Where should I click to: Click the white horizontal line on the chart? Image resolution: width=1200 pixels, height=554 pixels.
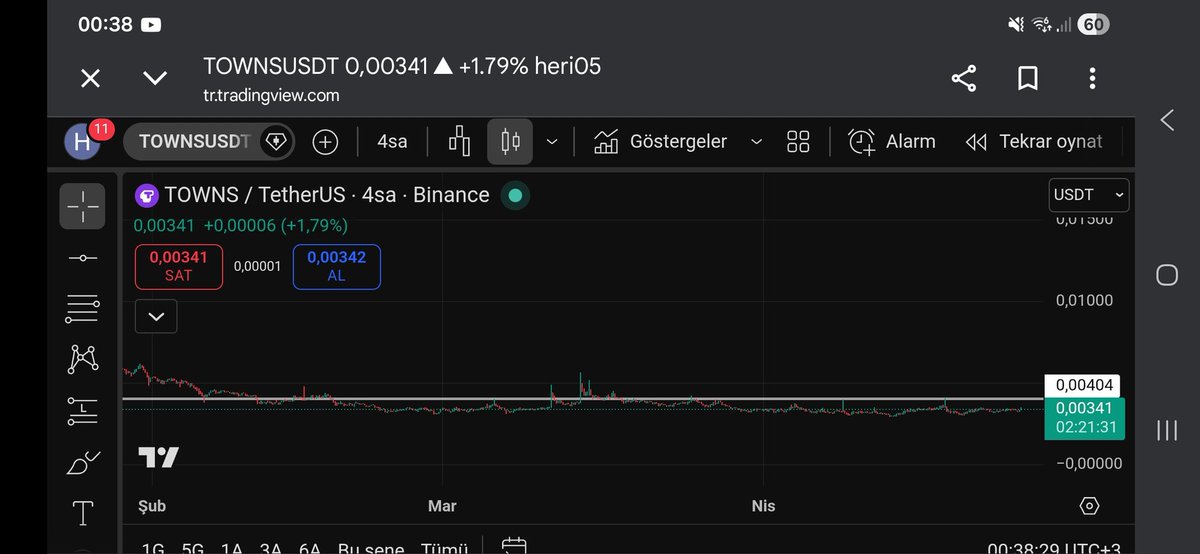582,399
